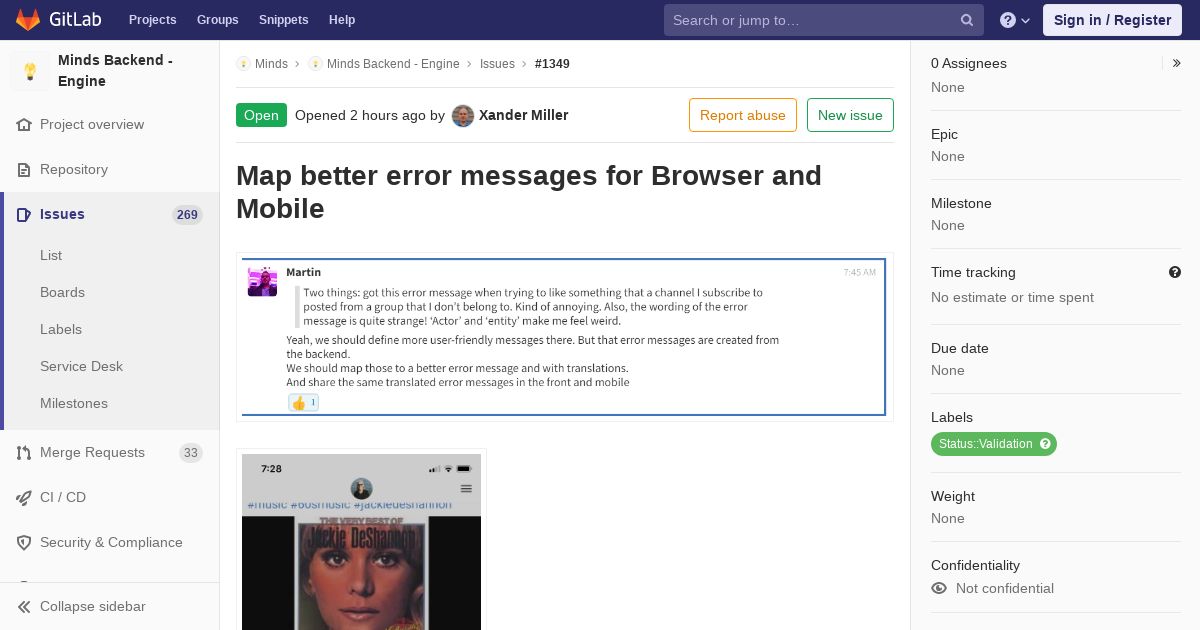Select Labels under Issues

pos(61,329)
